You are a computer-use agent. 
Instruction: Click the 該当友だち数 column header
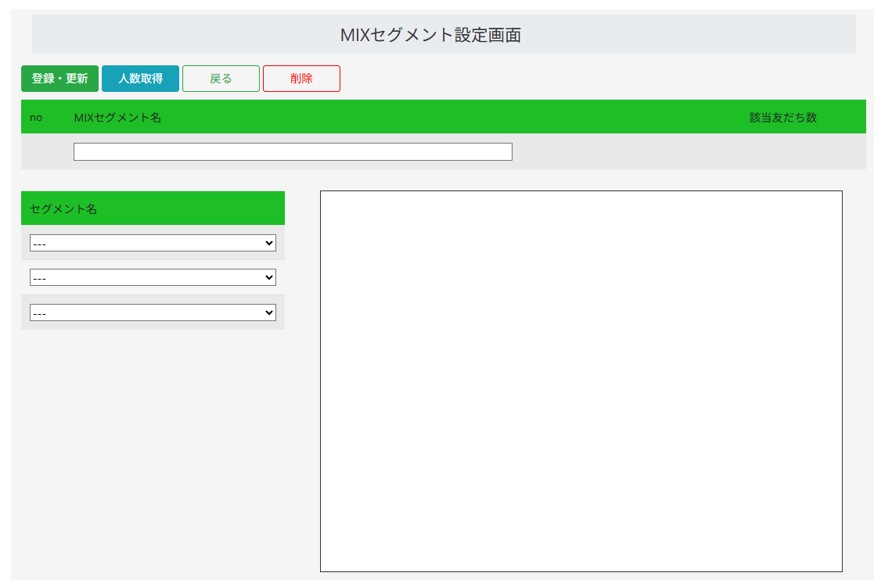tap(783, 117)
